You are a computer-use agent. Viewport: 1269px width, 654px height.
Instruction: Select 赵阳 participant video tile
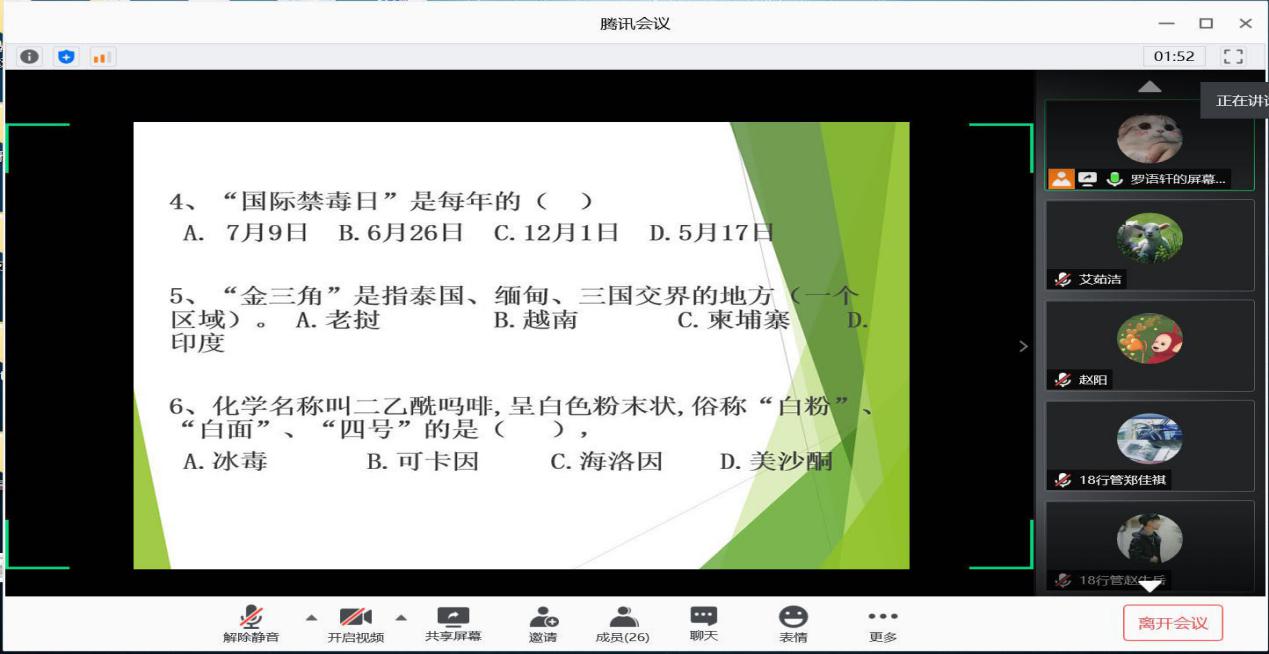click(1149, 345)
